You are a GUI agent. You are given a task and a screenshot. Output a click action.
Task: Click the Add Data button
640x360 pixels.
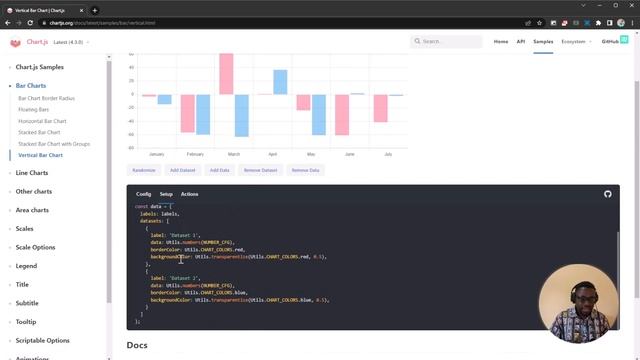220,170
